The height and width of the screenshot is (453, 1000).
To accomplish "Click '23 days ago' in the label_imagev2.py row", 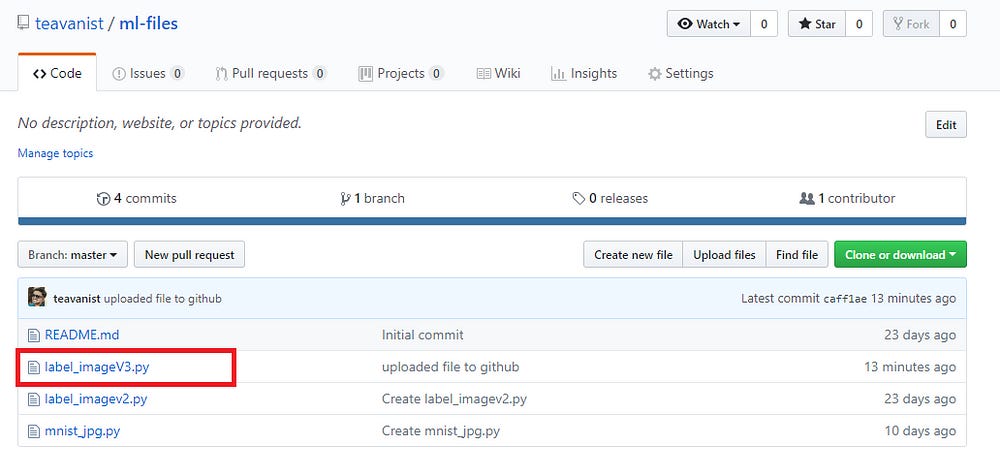I will pos(920,399).
